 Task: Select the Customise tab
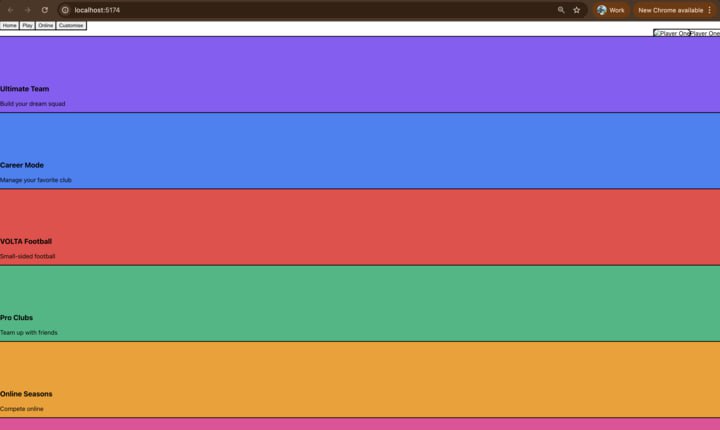[71, 25]
